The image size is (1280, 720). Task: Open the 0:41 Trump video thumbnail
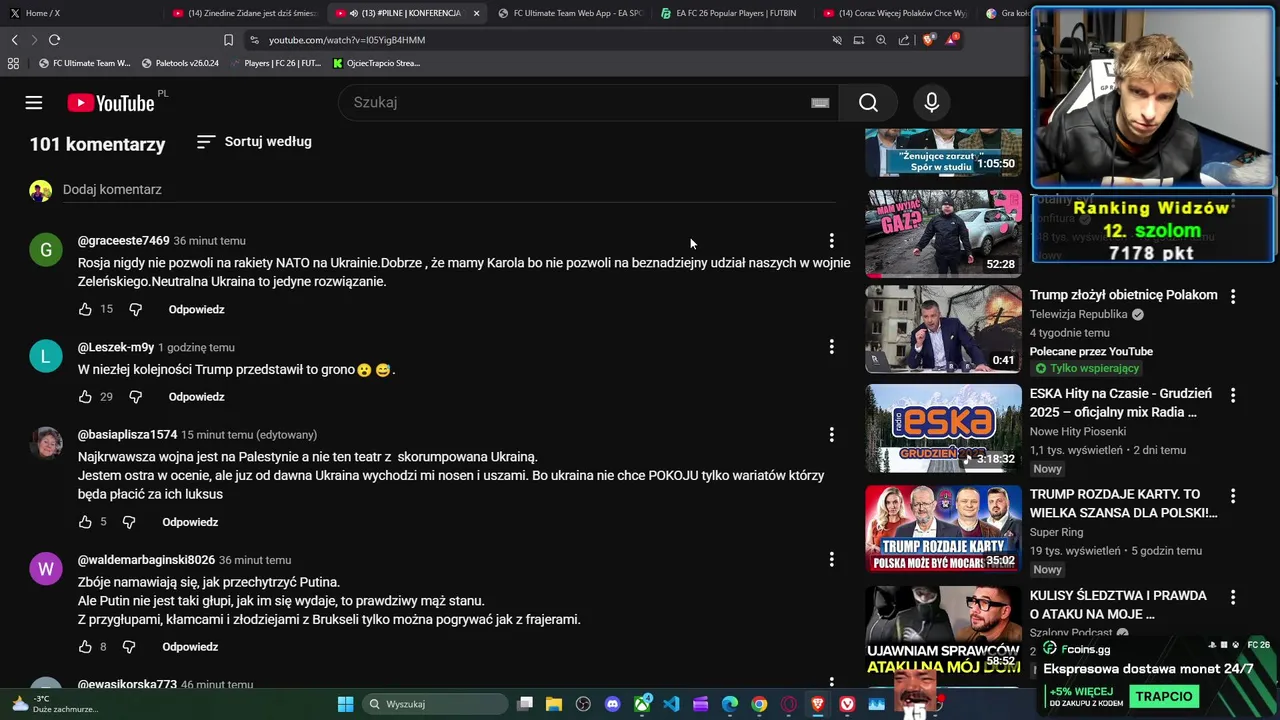944,329
